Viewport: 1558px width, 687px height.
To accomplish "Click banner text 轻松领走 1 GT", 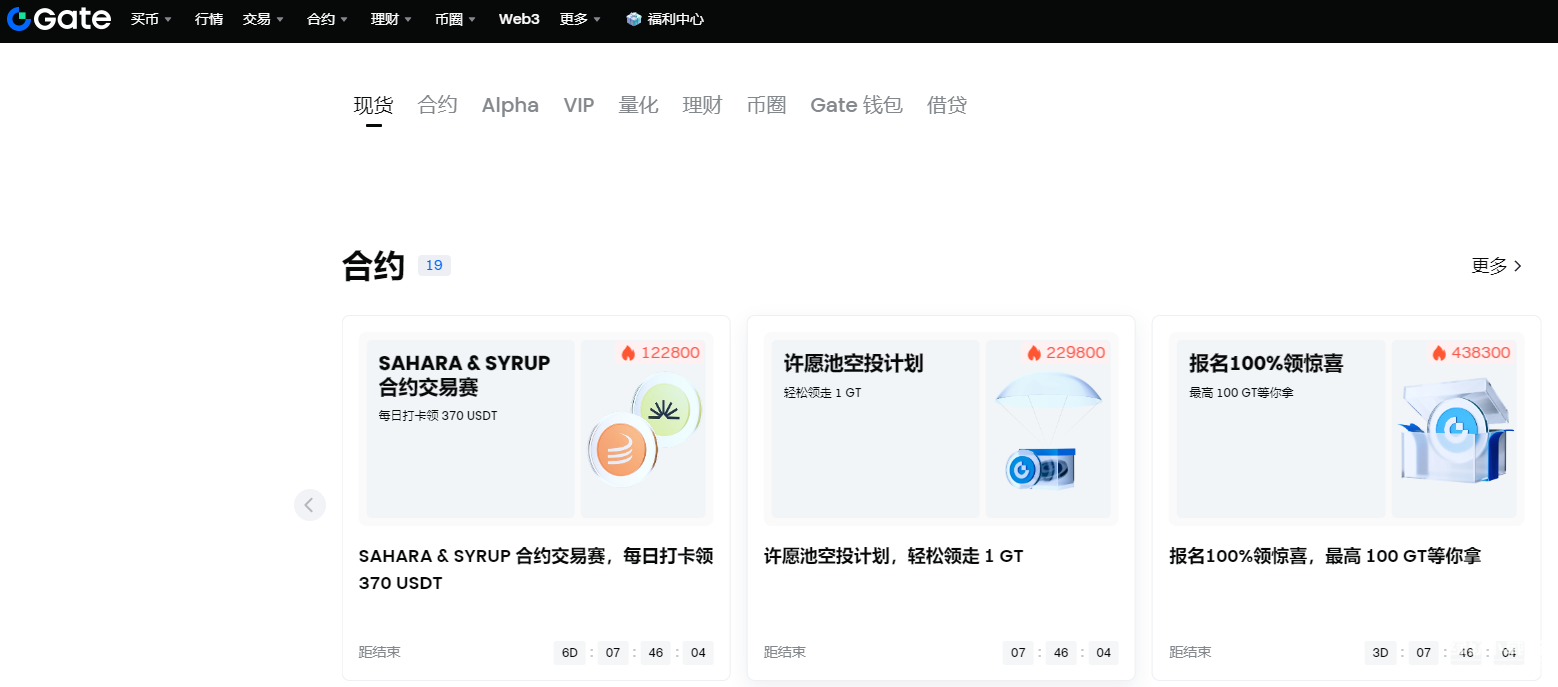I will click(x=822, y=393).
